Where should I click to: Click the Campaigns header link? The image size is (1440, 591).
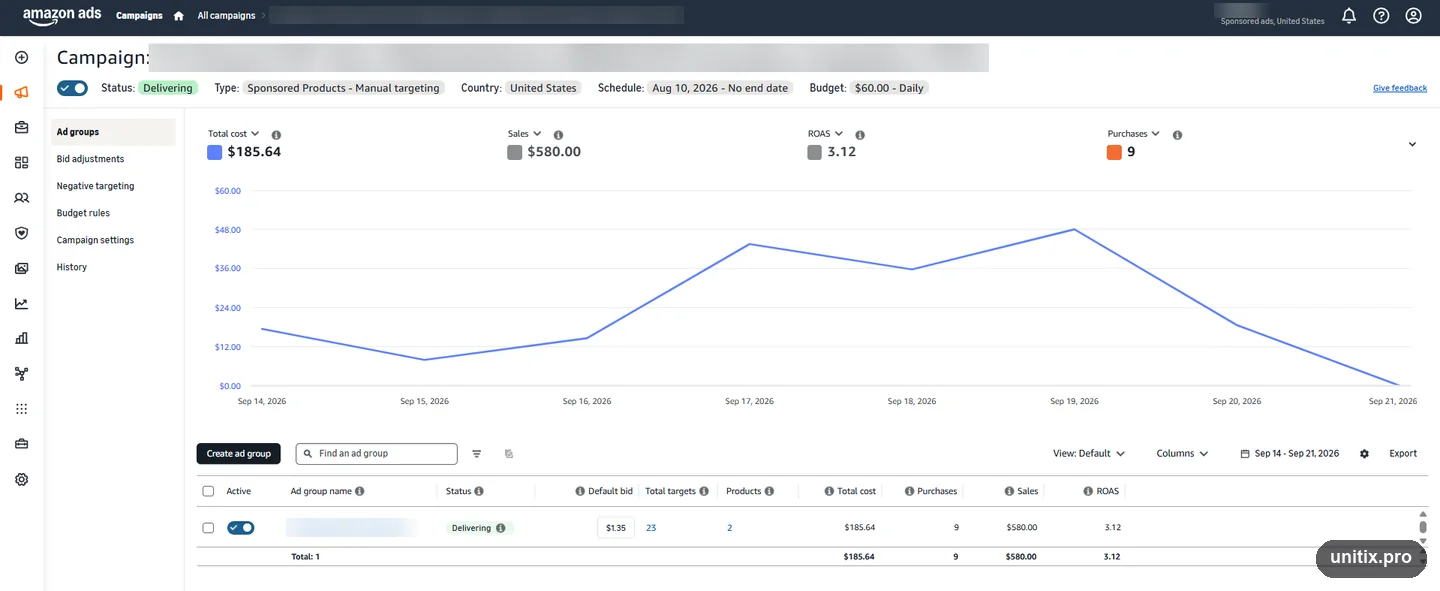tap(139, 16)
